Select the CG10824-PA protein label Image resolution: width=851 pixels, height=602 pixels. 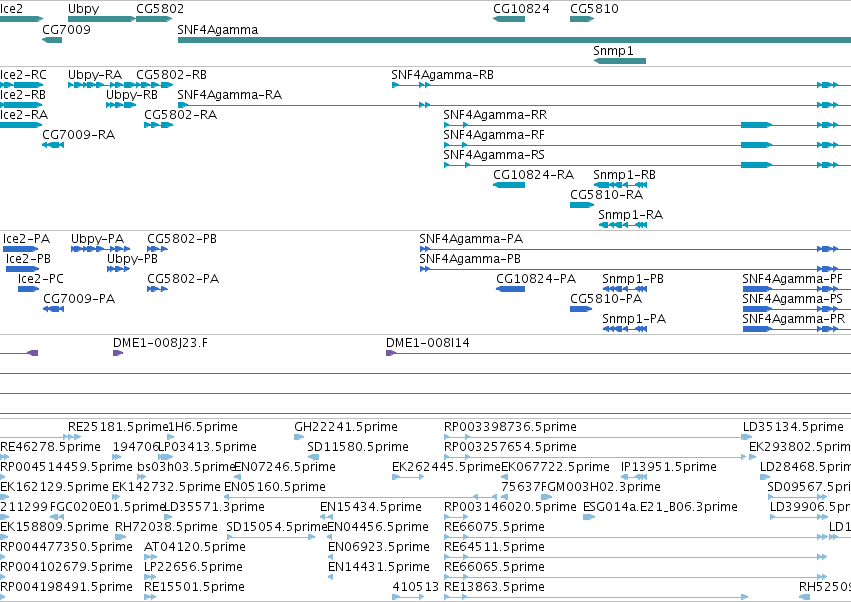coord(536,278)
